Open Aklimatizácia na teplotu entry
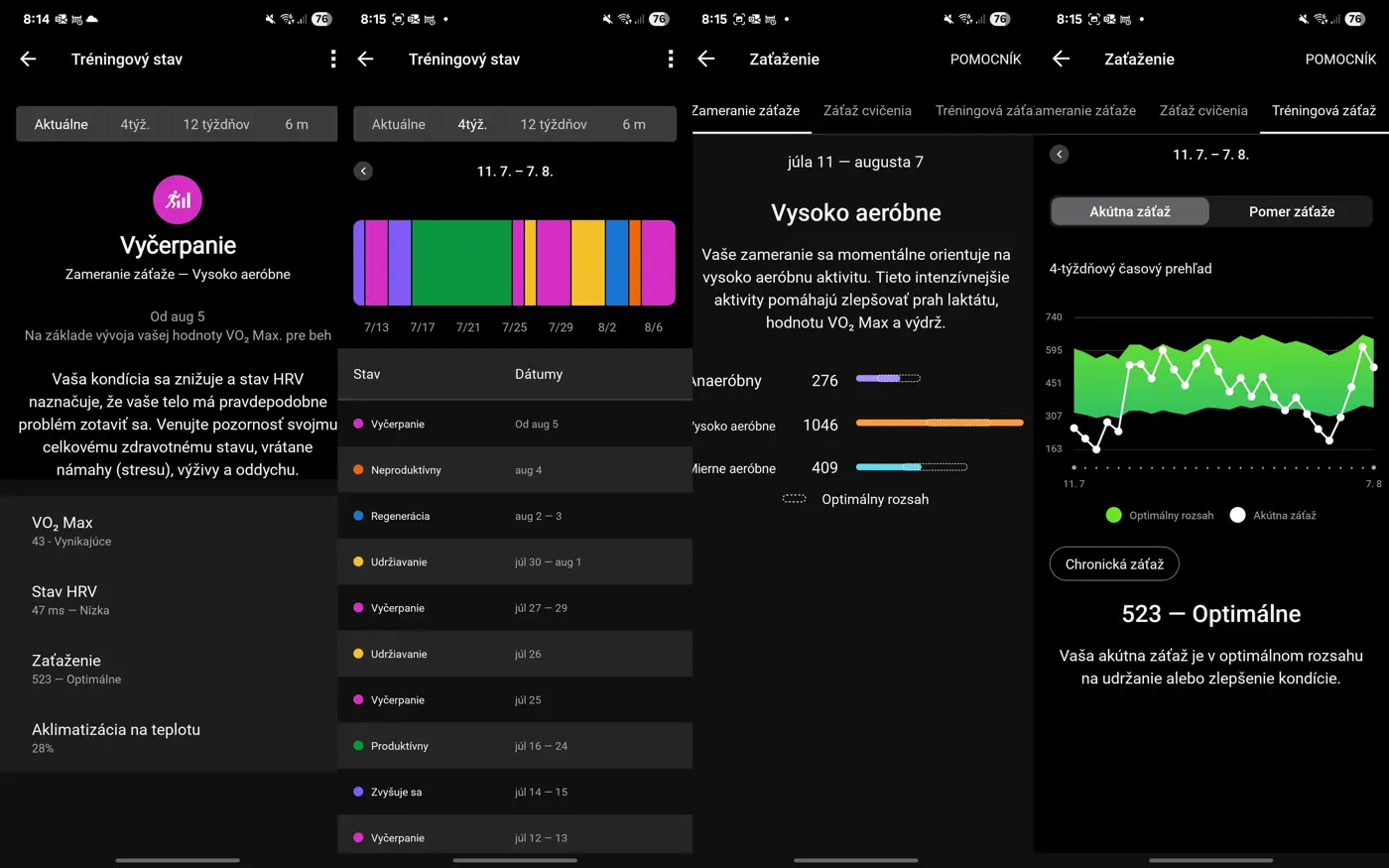 [169, 737]
